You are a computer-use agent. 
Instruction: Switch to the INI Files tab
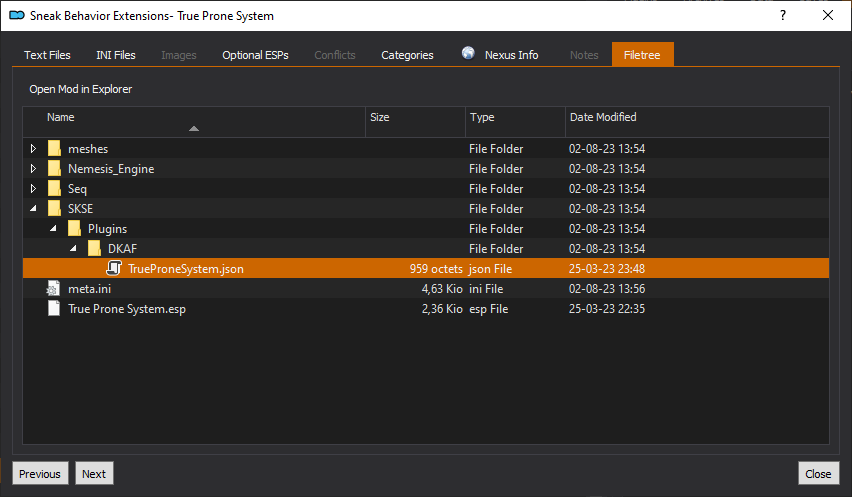pos(116,55)
